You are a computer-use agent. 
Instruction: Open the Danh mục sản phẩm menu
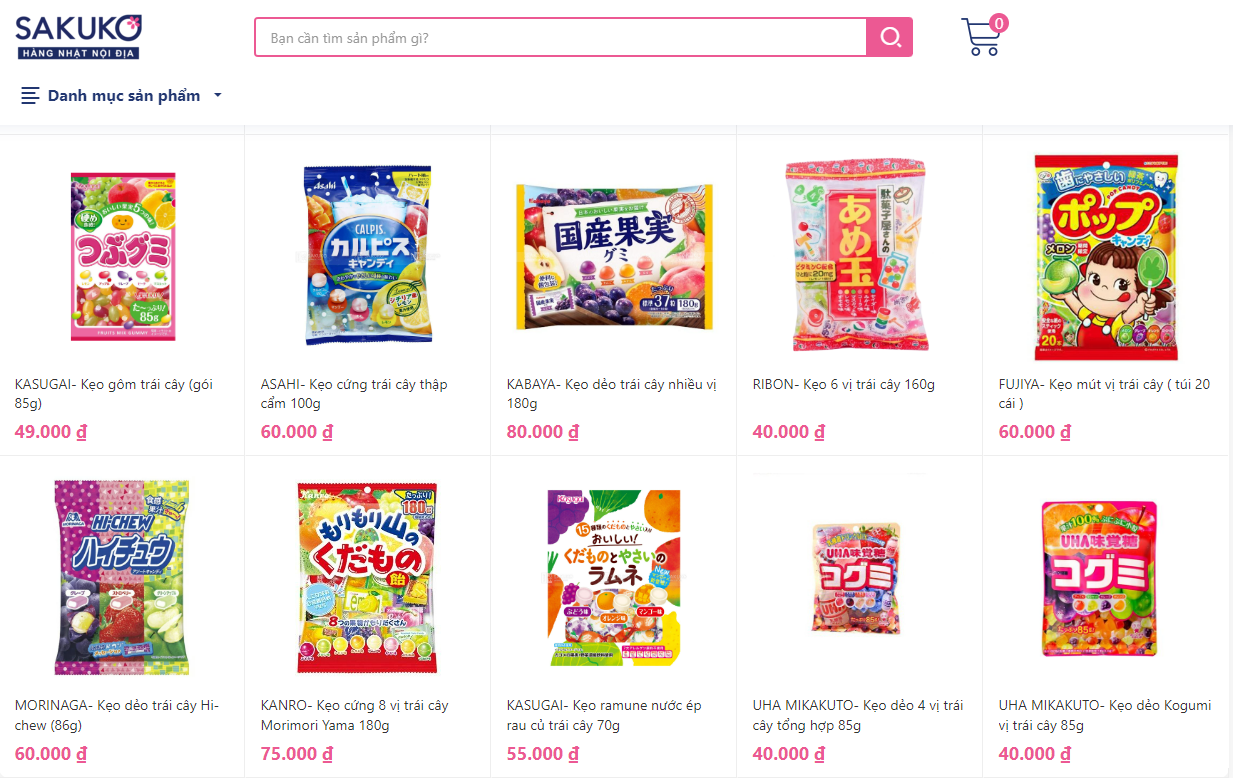(x=122, y=96)
